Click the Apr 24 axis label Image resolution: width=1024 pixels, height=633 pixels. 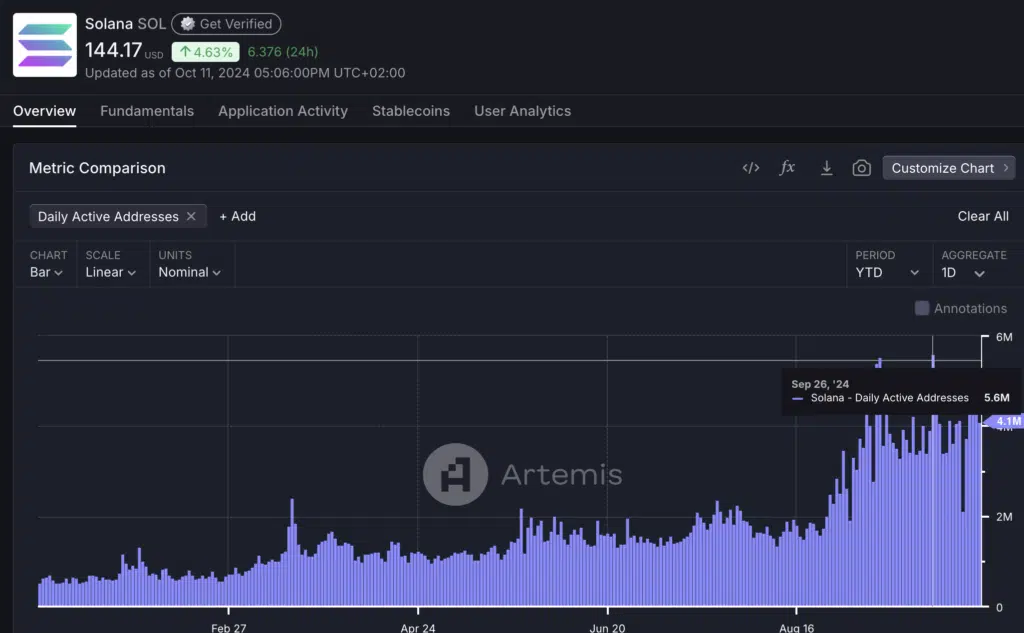pos(418,628)
